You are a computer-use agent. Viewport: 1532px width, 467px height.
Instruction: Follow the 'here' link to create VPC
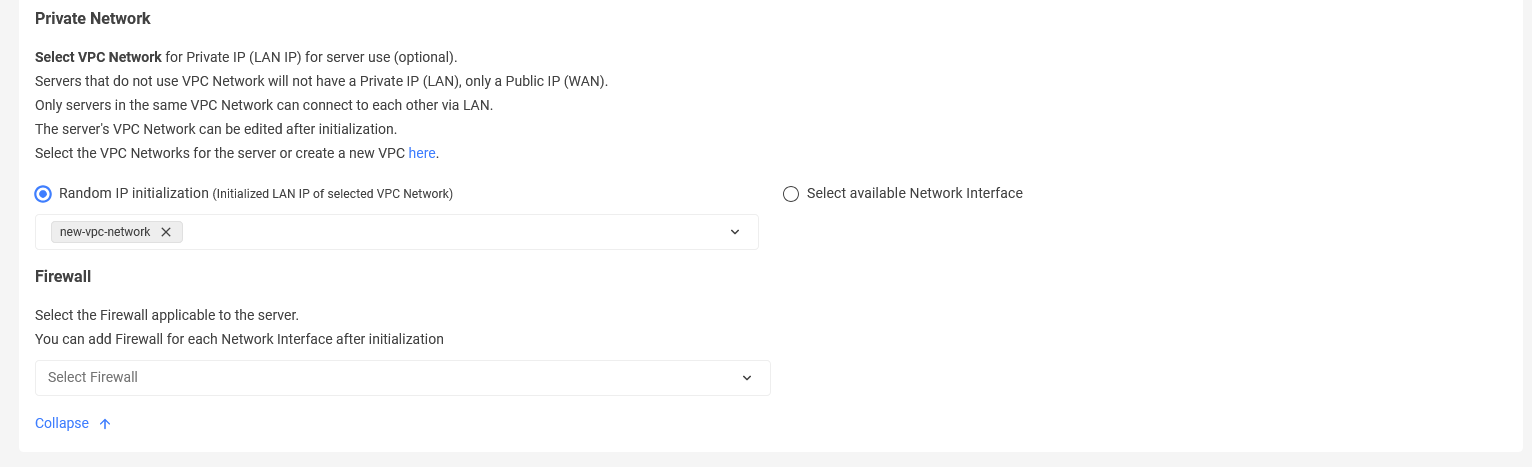pos(422,153)
